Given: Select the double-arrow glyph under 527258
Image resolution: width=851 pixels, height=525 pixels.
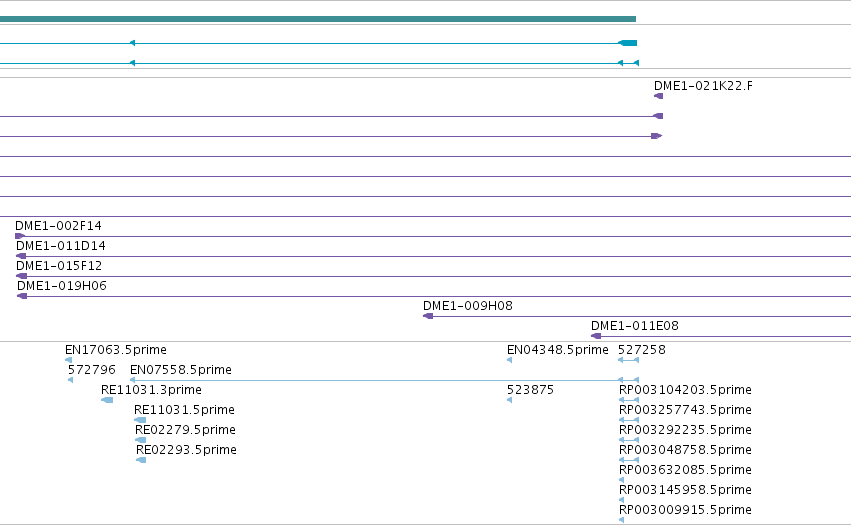Looking at the screenshot, I should tap(628, 360).
